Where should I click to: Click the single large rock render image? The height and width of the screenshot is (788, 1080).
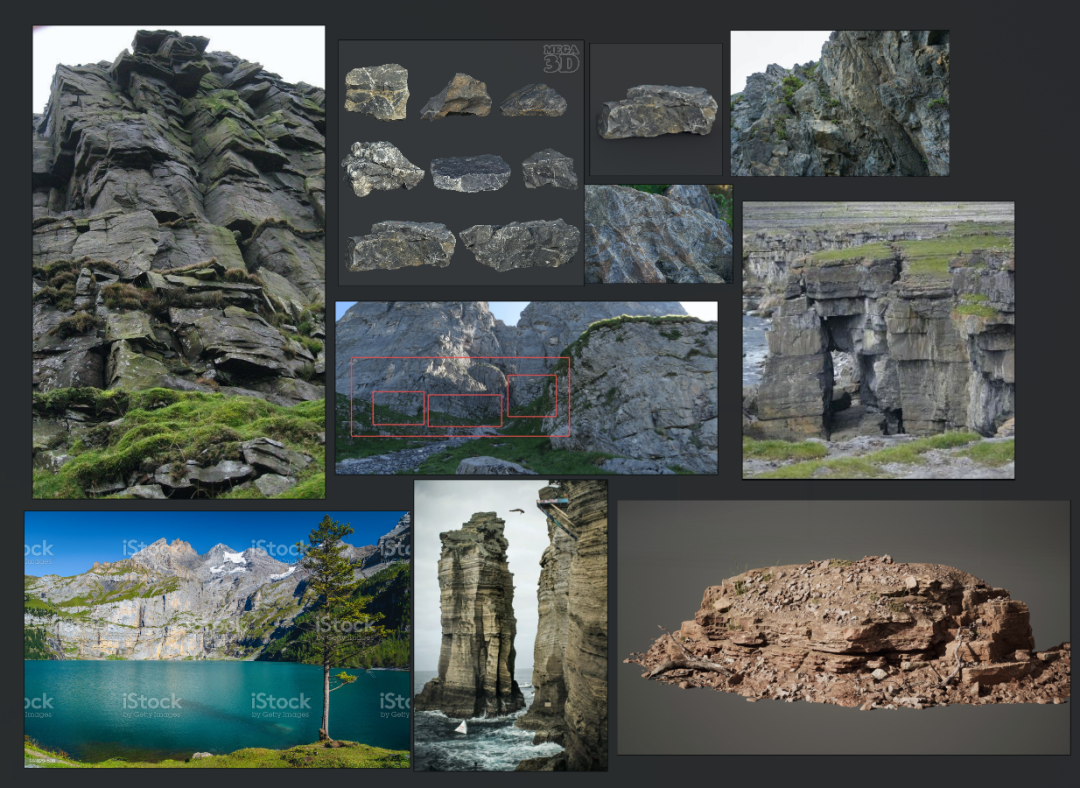[656, 110]
